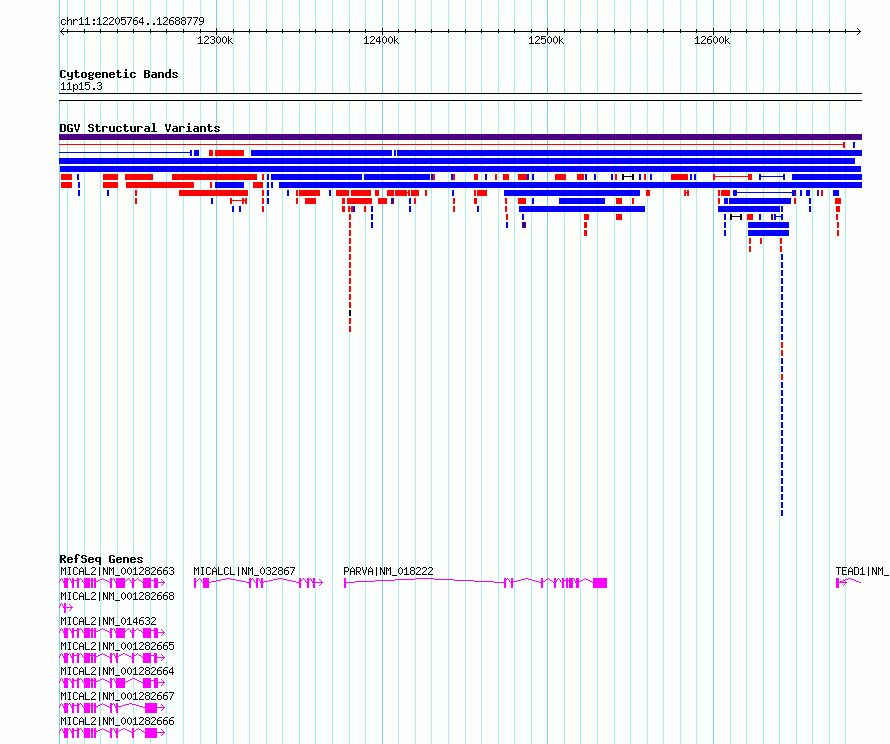Open the MICAL2|NM_001282668 gene label
This screenshot has width=890, height=744.
117,596
